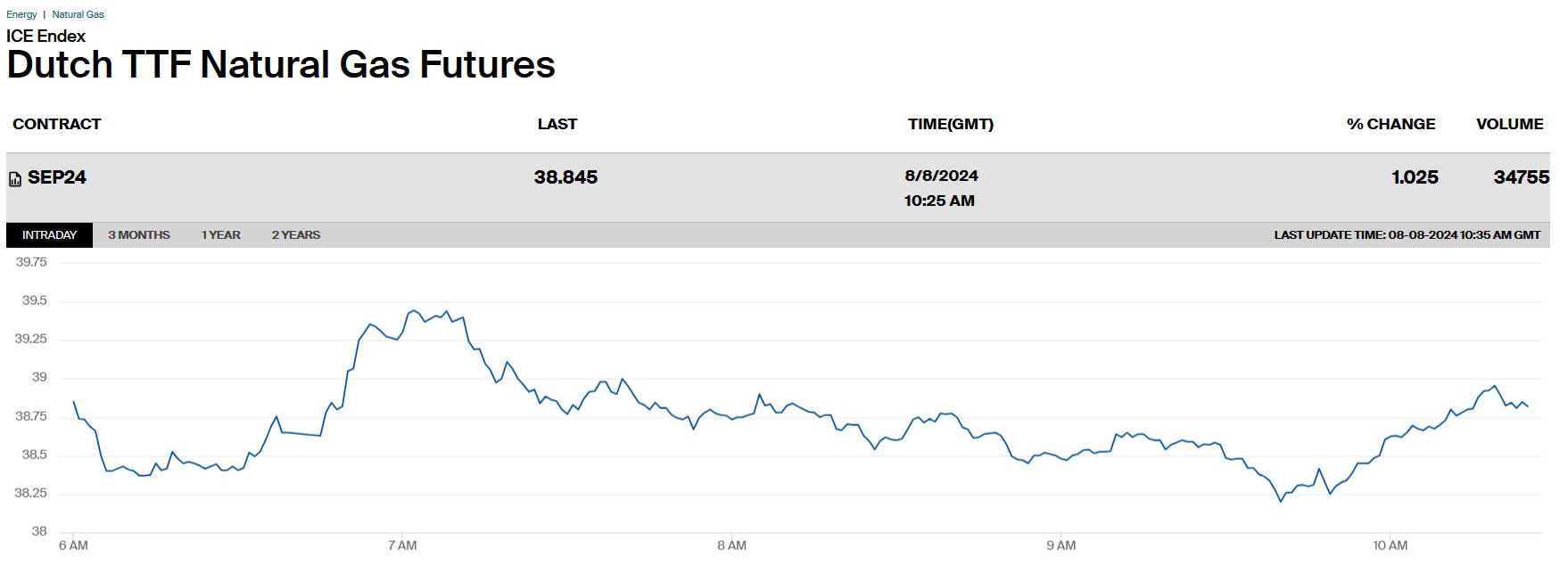Click the last price 38.845
1568x566 pixels.
pos(565,177)
